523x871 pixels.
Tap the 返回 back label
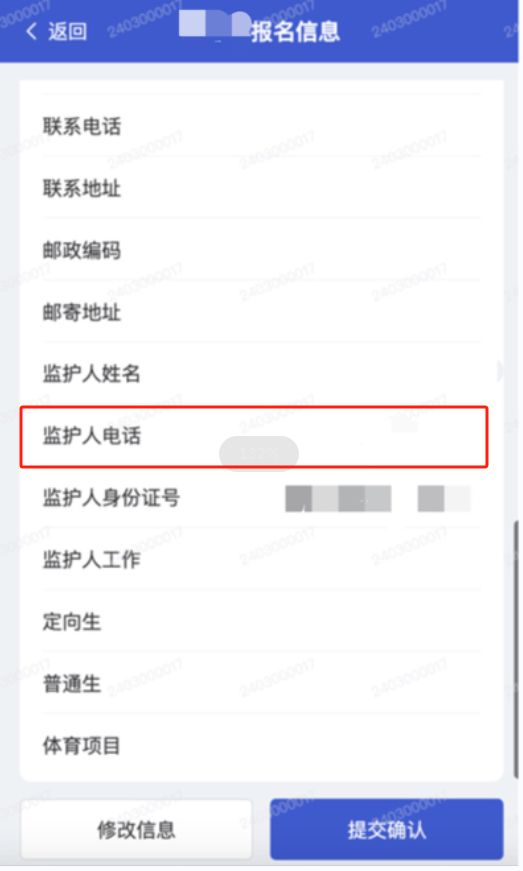point(67,31)
